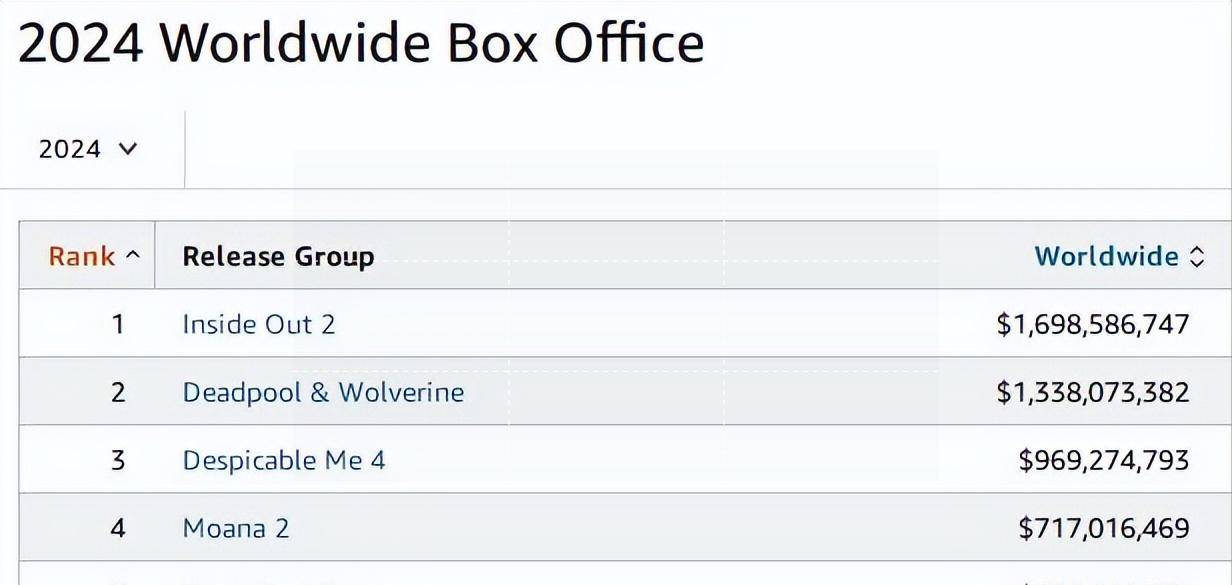
Task: Select the Release Group column header
Action: click(x=278, y=256)
